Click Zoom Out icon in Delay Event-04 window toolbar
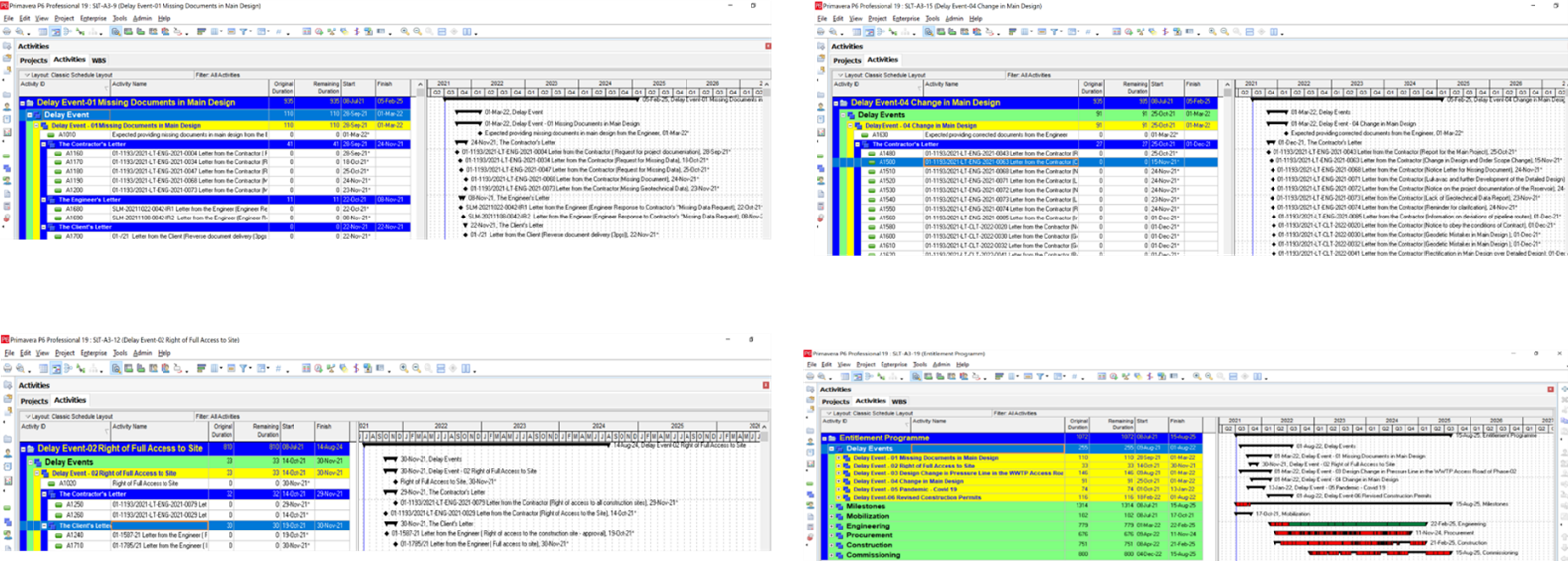 pos(1224,31)
